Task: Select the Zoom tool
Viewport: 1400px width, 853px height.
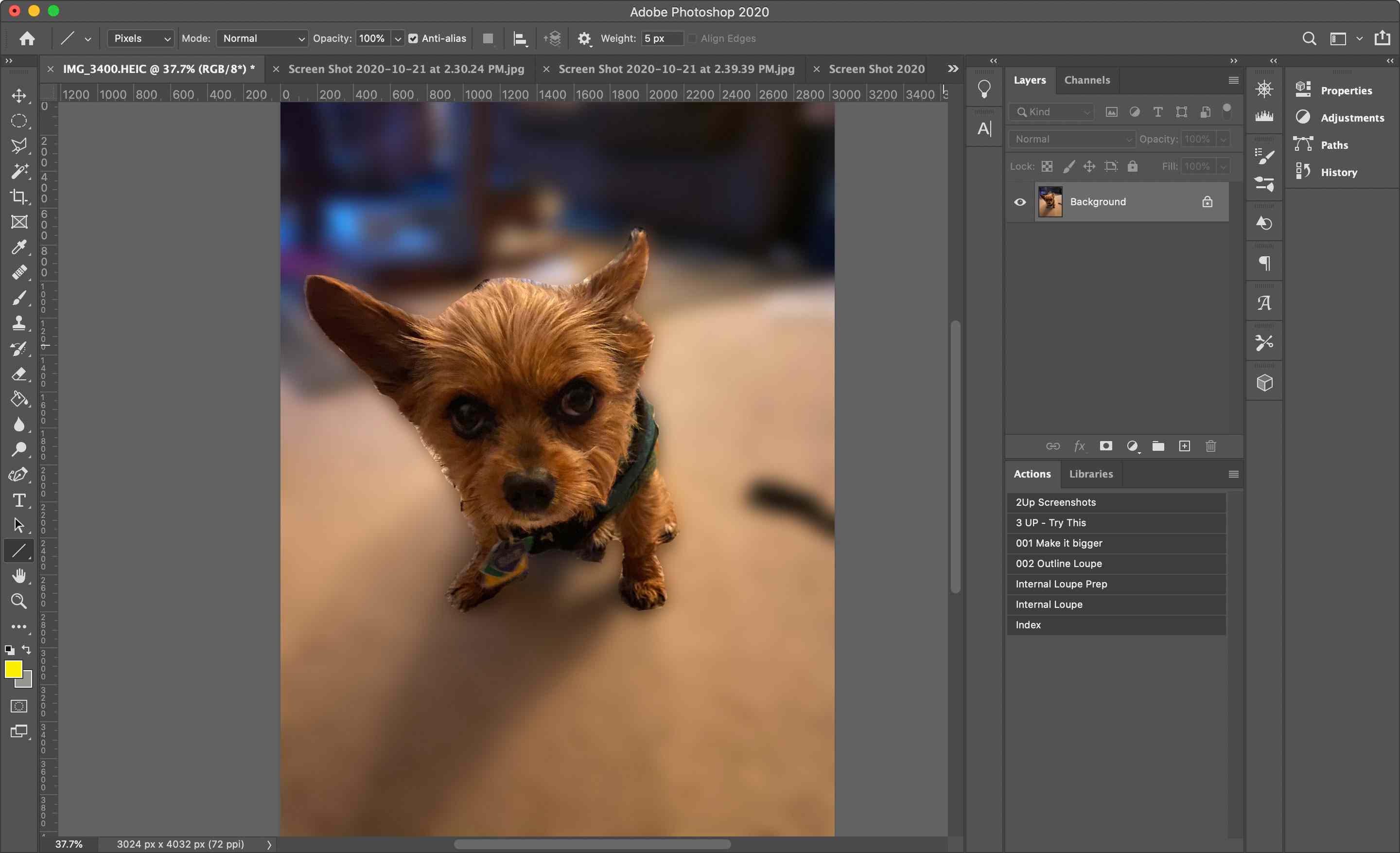Action: coord(19,600)
